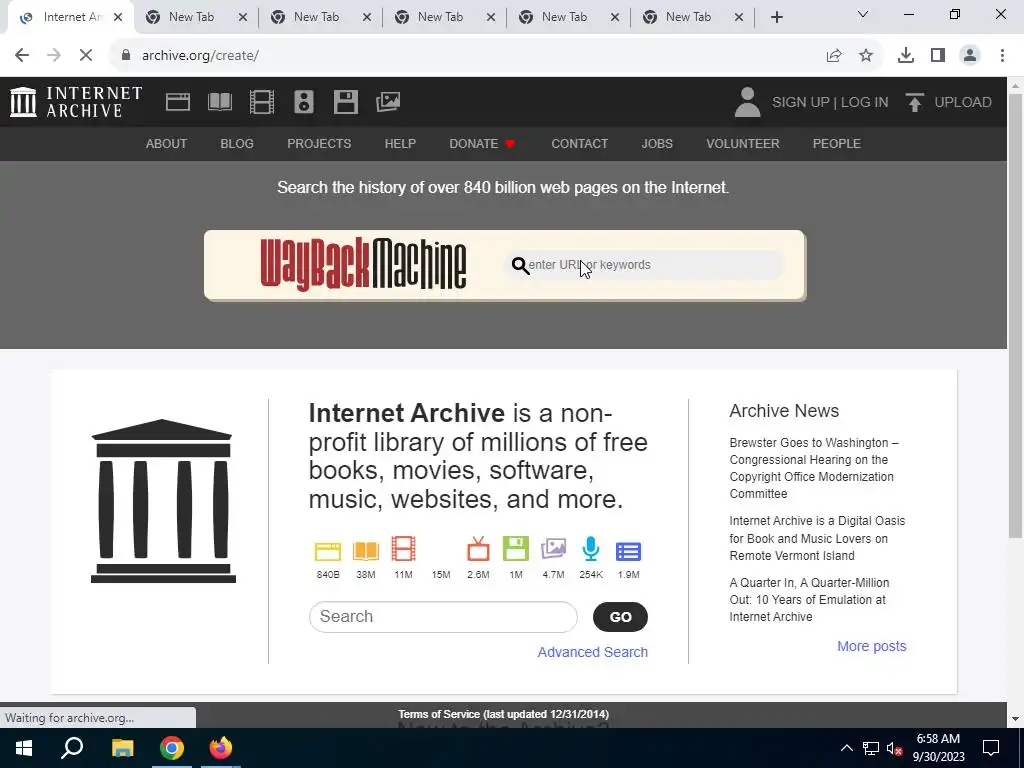Open the 10 Years of Emulation news post
The height and width of the screenshot is (768, 1024).
(x=809, y=600)
